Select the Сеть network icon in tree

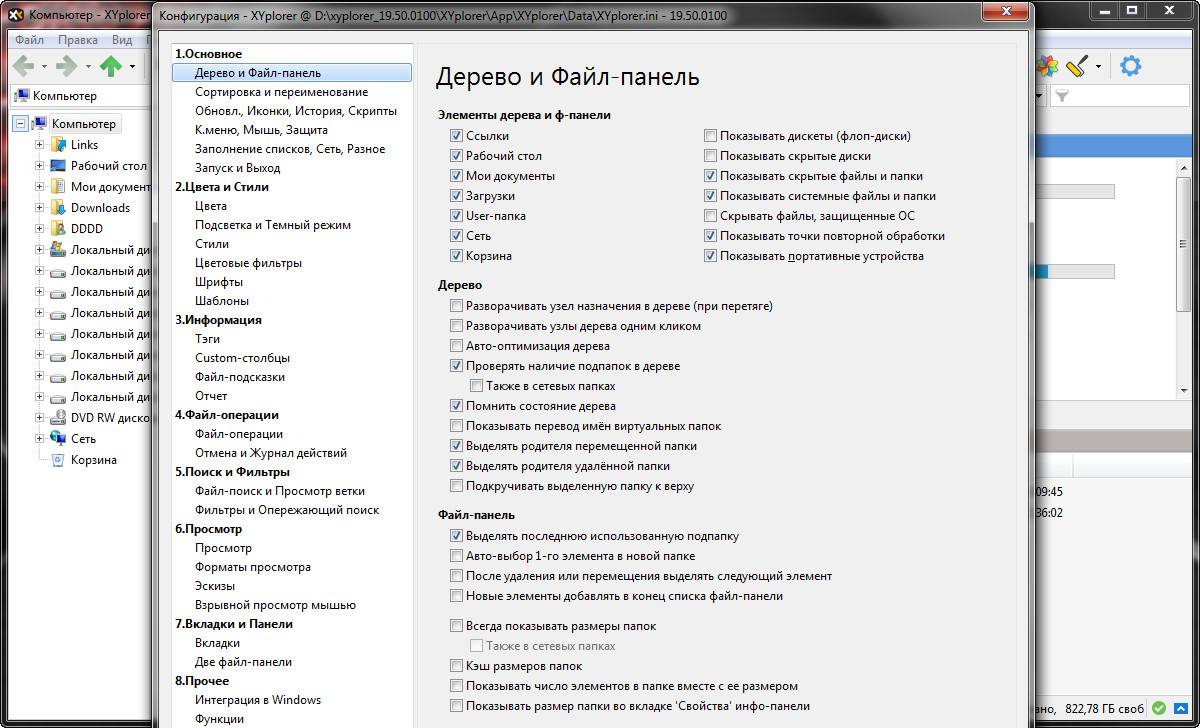coord(59,439)
